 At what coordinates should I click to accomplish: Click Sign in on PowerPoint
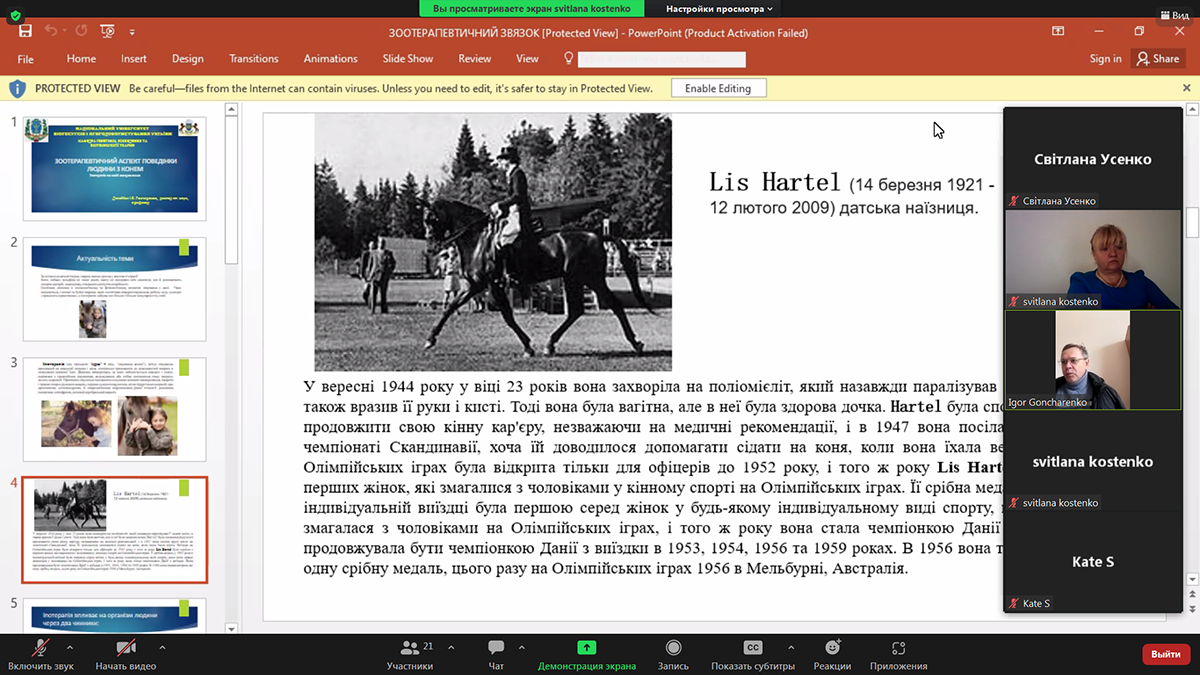[1105, 59]
